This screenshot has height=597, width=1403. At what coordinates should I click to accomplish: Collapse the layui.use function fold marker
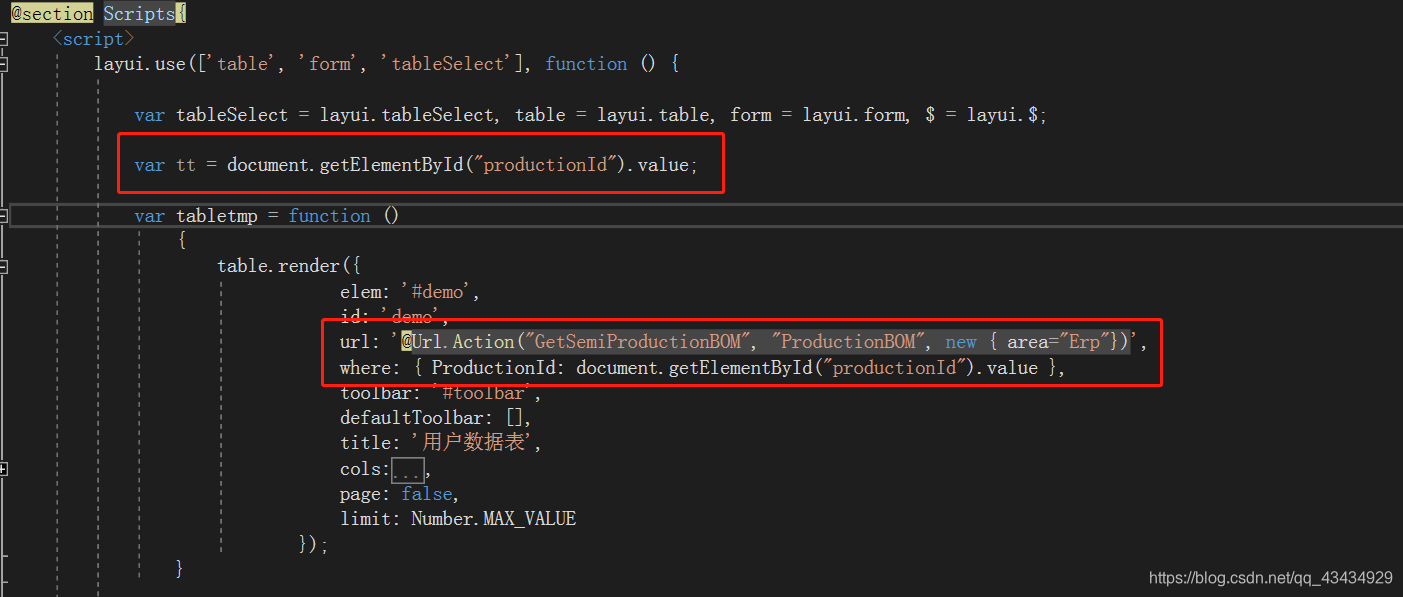pyautogui.click(x=3, y=64)
